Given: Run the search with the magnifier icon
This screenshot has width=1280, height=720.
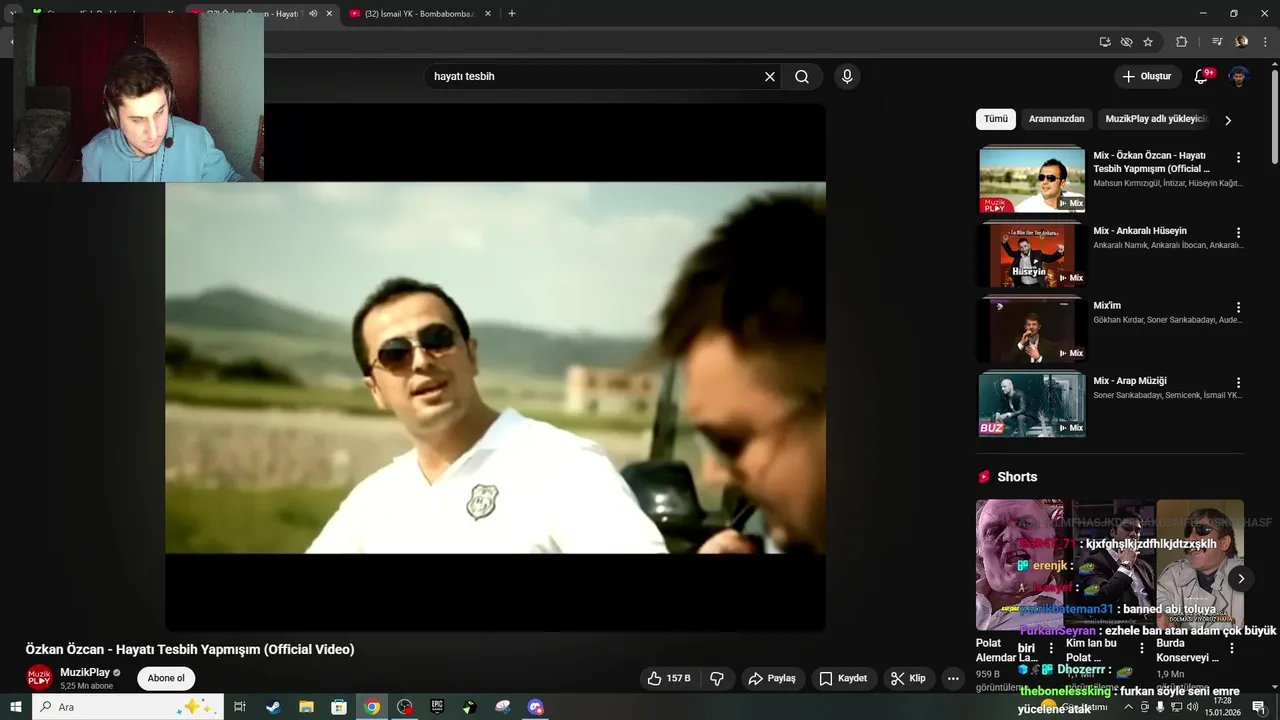Looking at the screenshot, I should point(802,77).
